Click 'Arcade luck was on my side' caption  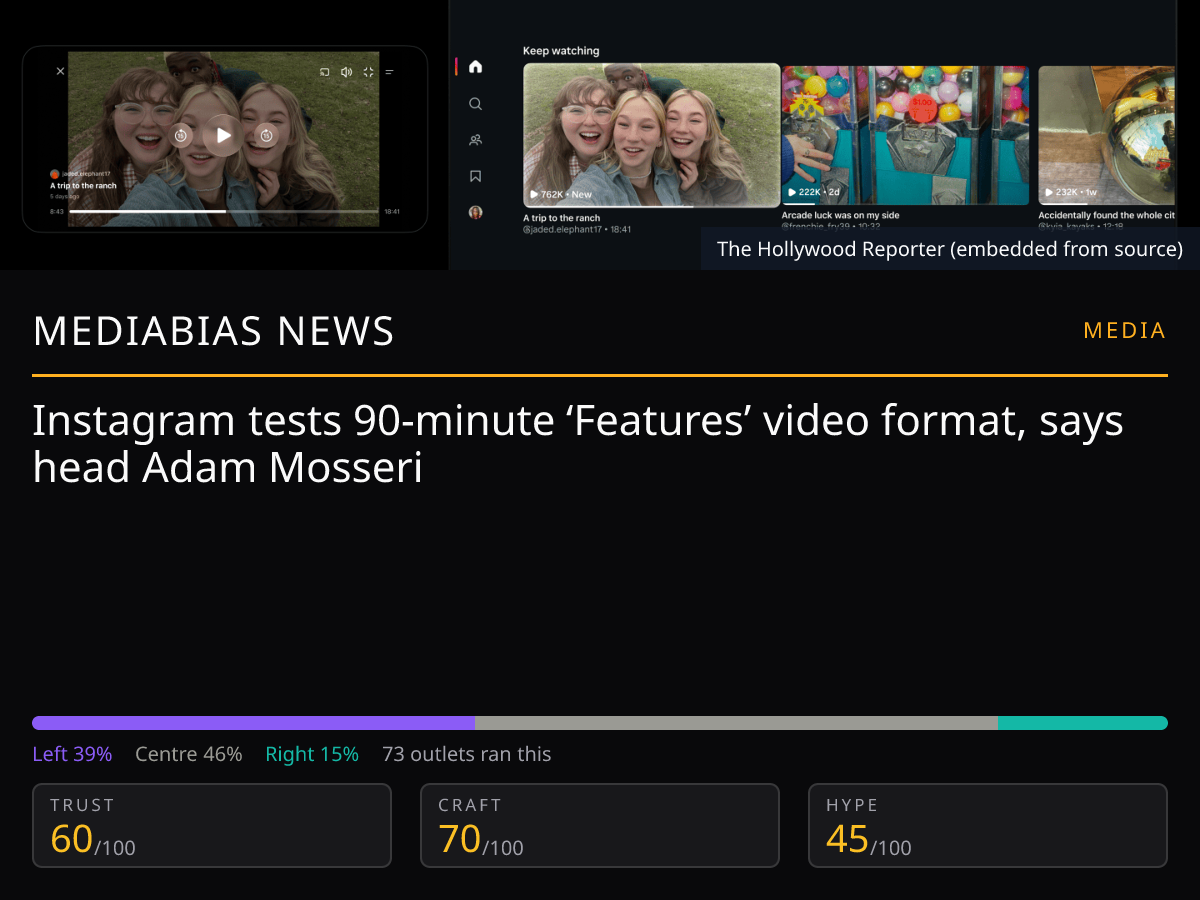841,215
